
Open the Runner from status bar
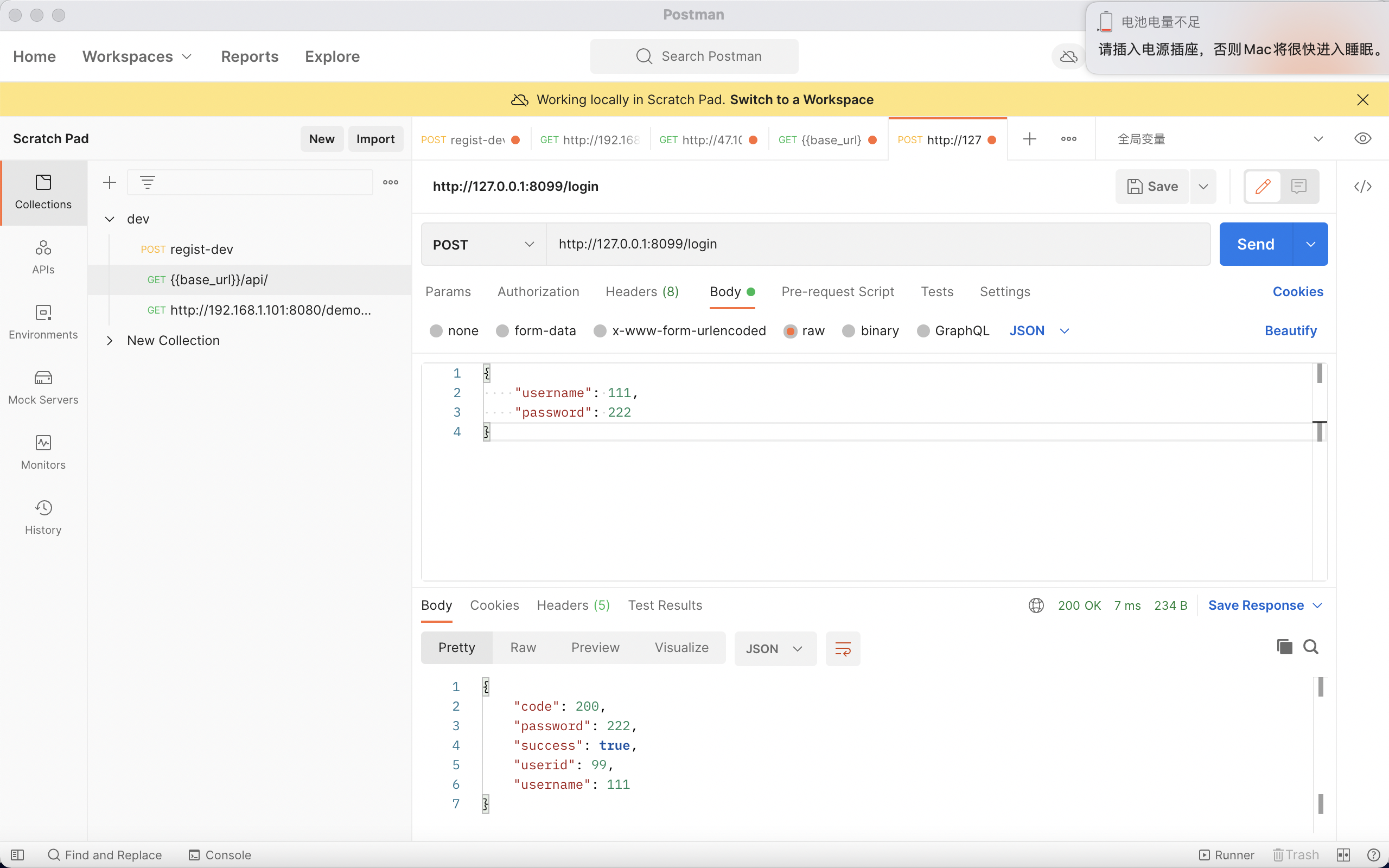[x=1227, y=855]
